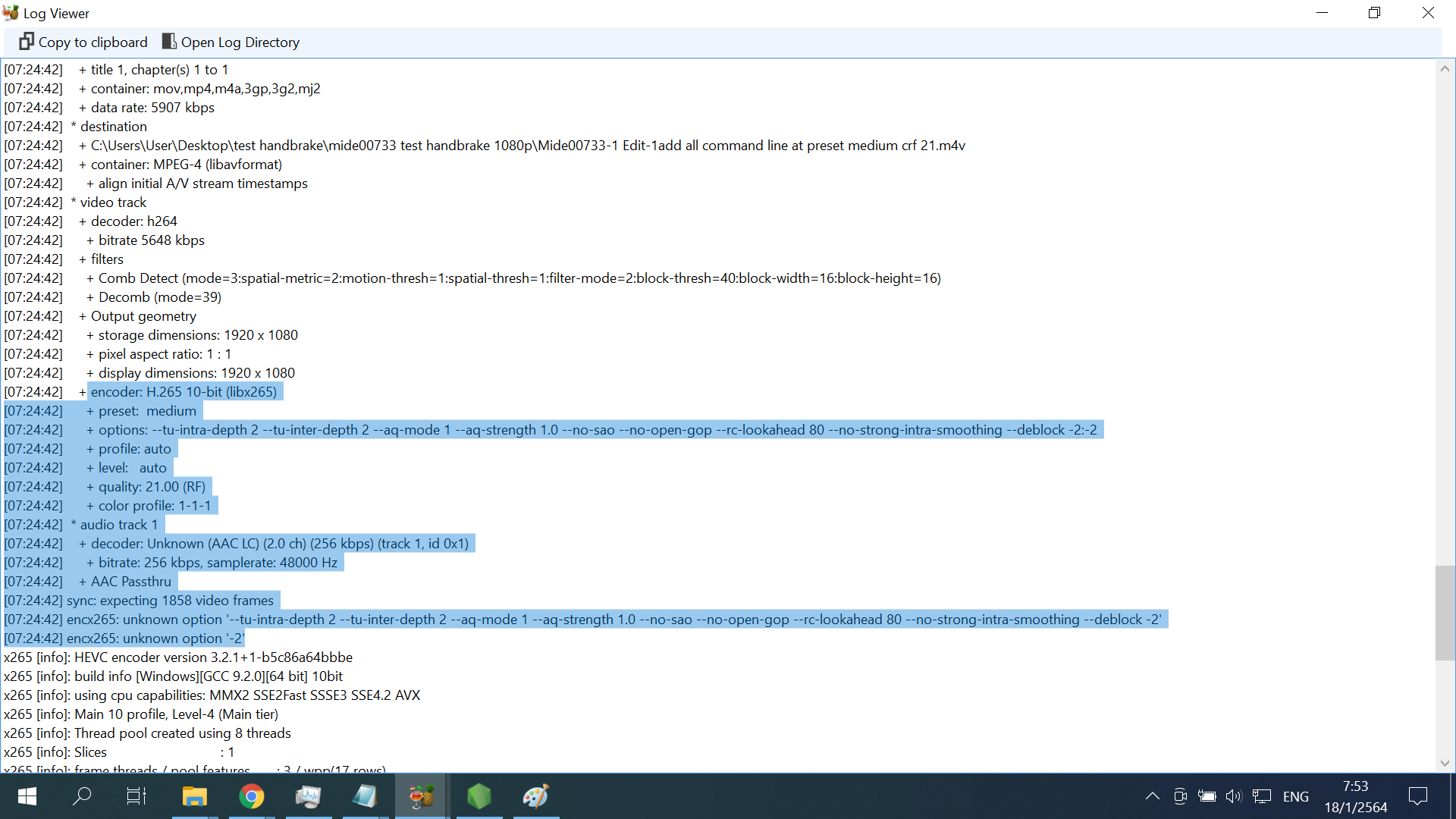Screen dimensions: 1456x819
Task: Expand hidden system tray icons chevron
Action: pyautogui.click(x=1152, y=796)
